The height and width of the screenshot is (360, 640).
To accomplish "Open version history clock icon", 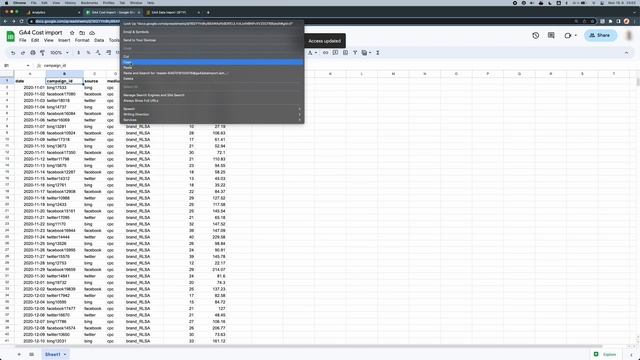I will (536, 36).
